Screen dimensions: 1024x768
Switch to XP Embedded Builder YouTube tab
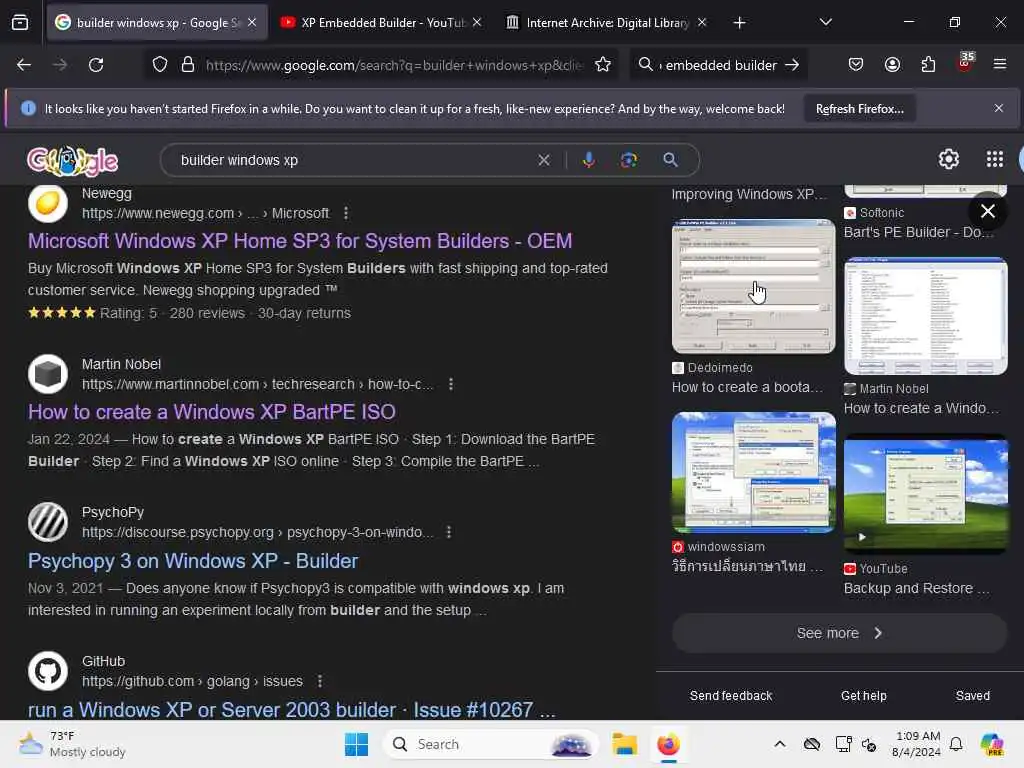click(382, 23)
